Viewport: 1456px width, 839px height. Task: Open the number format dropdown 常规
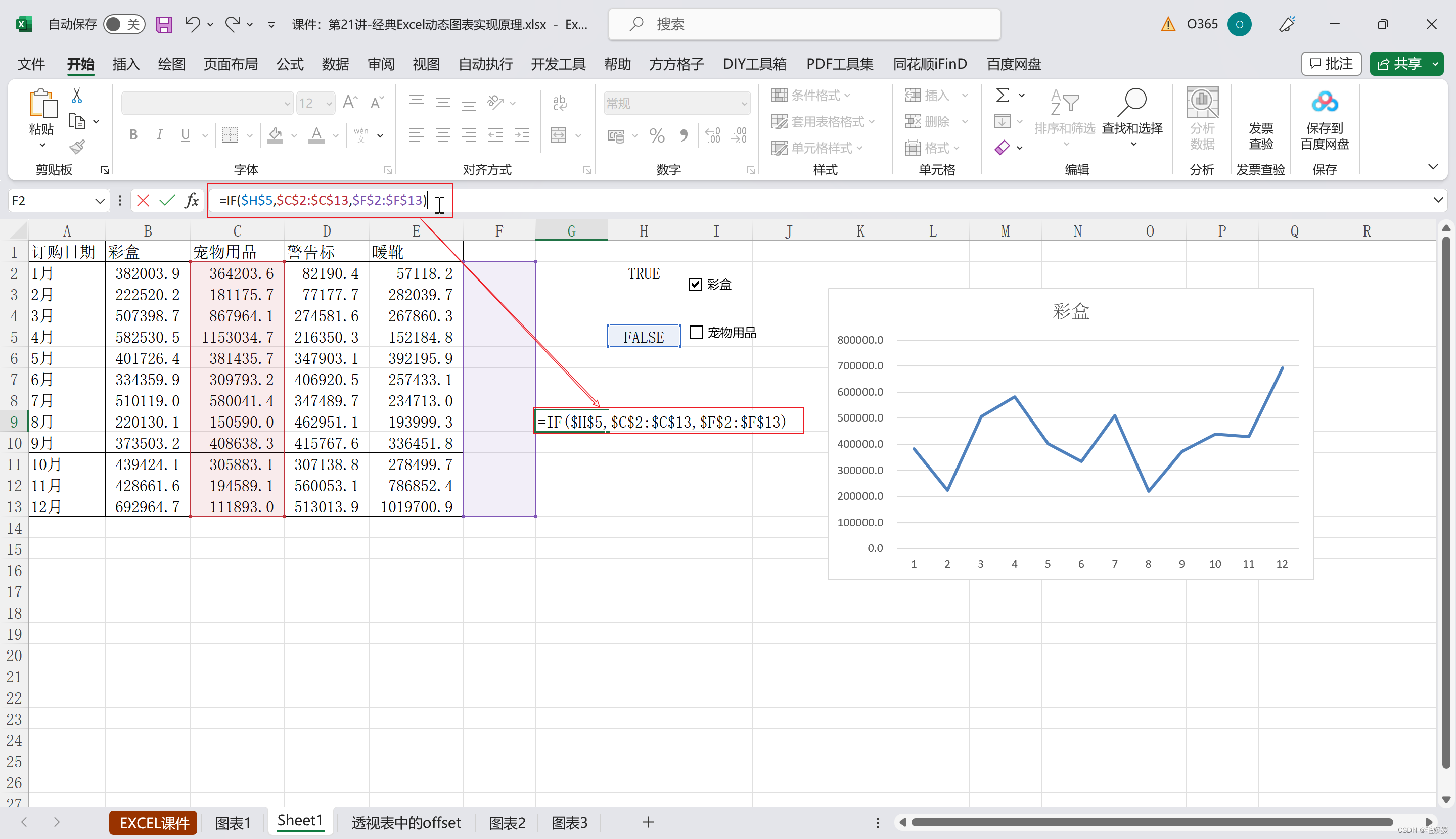[744, 104]
